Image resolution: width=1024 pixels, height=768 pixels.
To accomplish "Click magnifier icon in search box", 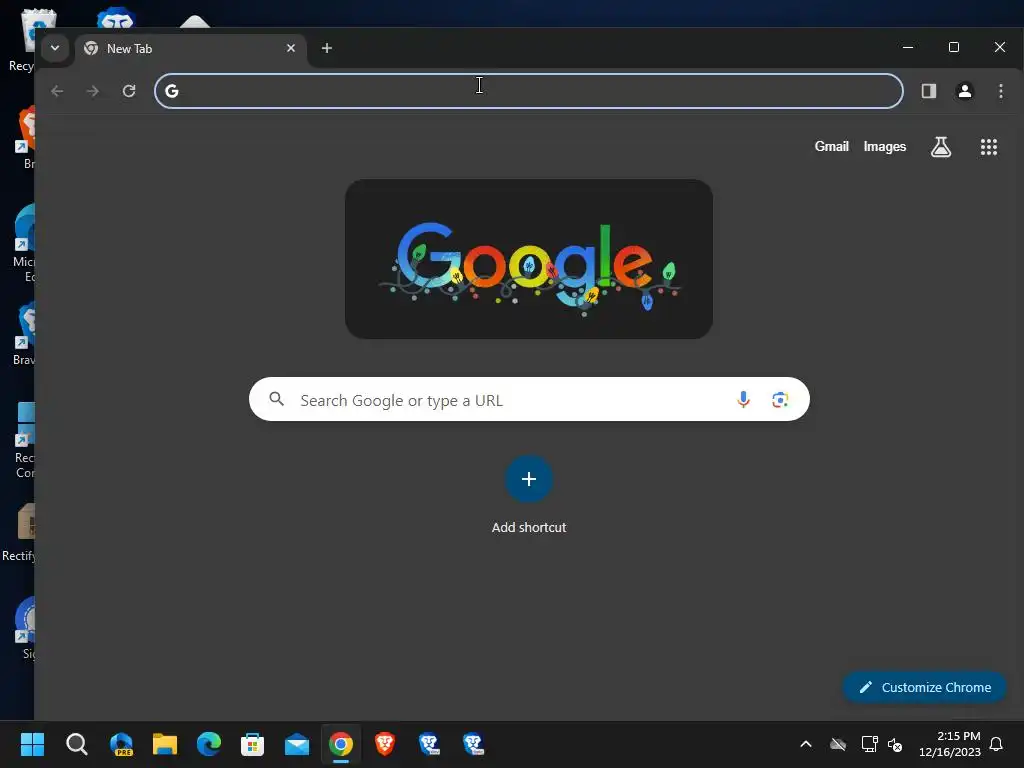I will [277, 399].
